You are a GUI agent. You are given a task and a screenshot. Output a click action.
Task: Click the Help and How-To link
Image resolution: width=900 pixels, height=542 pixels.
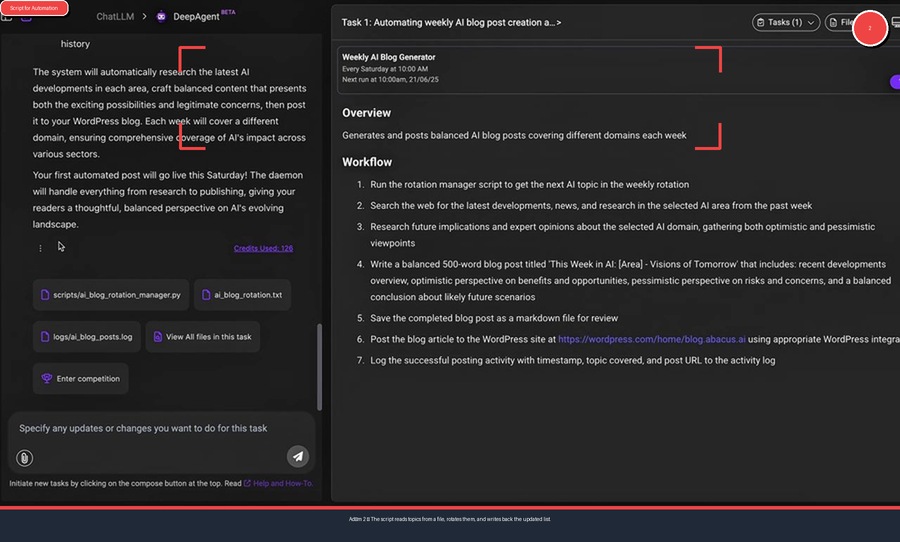[x=283, y=483]
